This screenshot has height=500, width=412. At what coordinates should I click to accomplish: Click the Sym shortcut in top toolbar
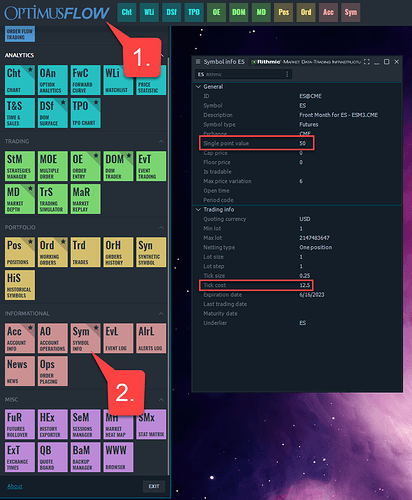coord(350,12)
